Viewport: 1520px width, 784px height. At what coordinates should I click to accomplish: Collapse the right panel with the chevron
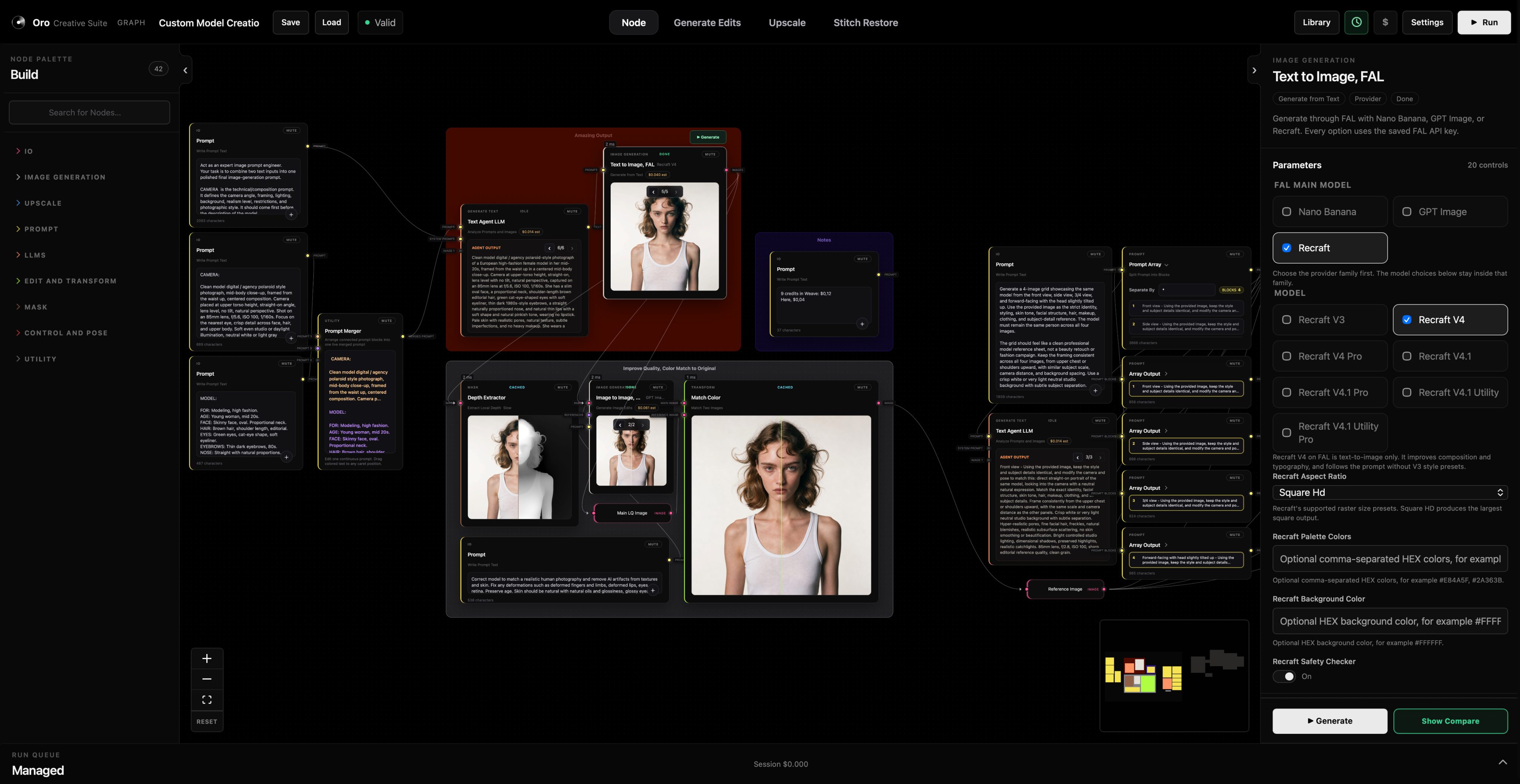pos(1254,70)
